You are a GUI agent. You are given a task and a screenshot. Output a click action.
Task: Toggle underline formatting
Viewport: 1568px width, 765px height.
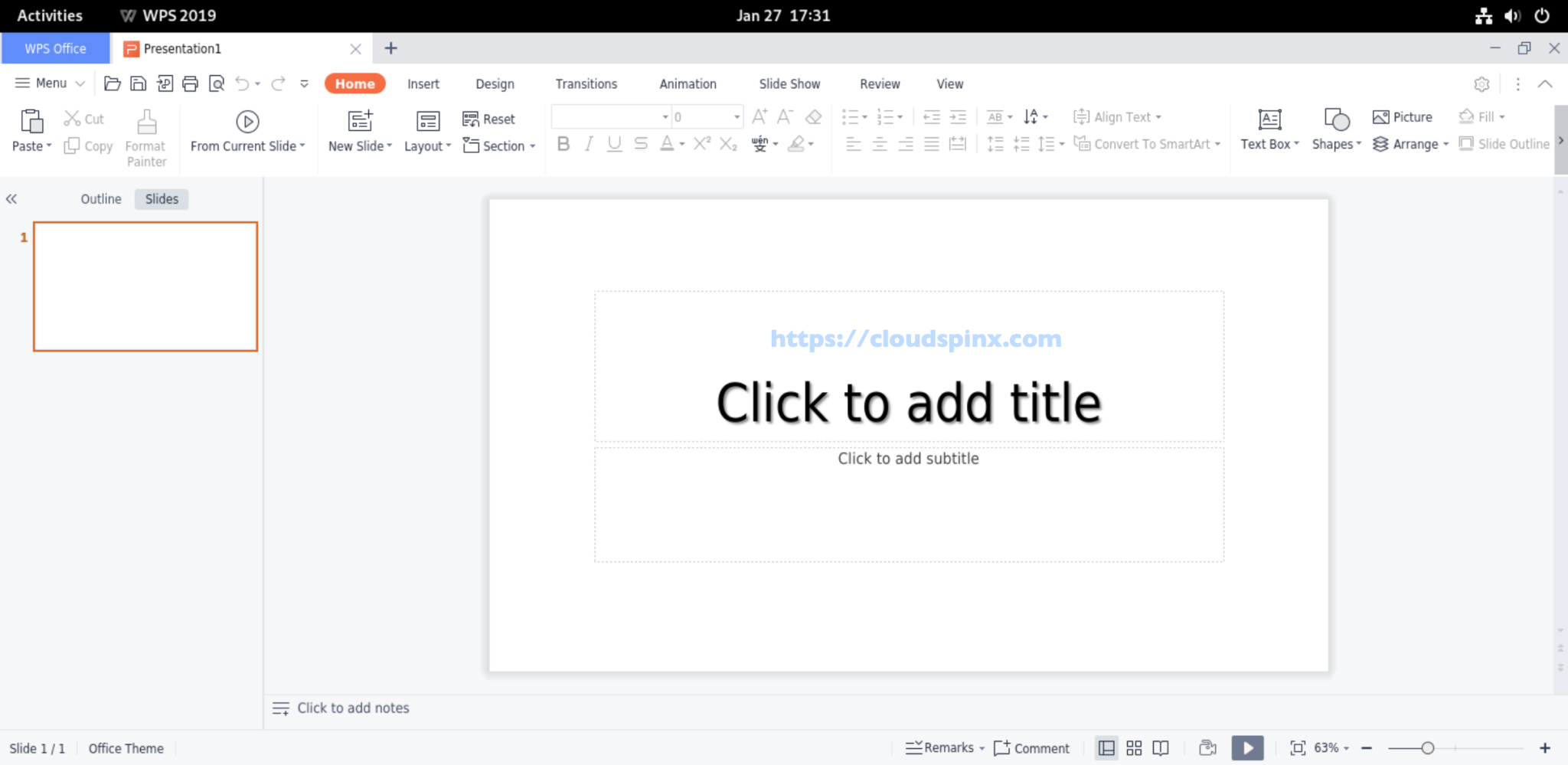[x=614, y=143]
